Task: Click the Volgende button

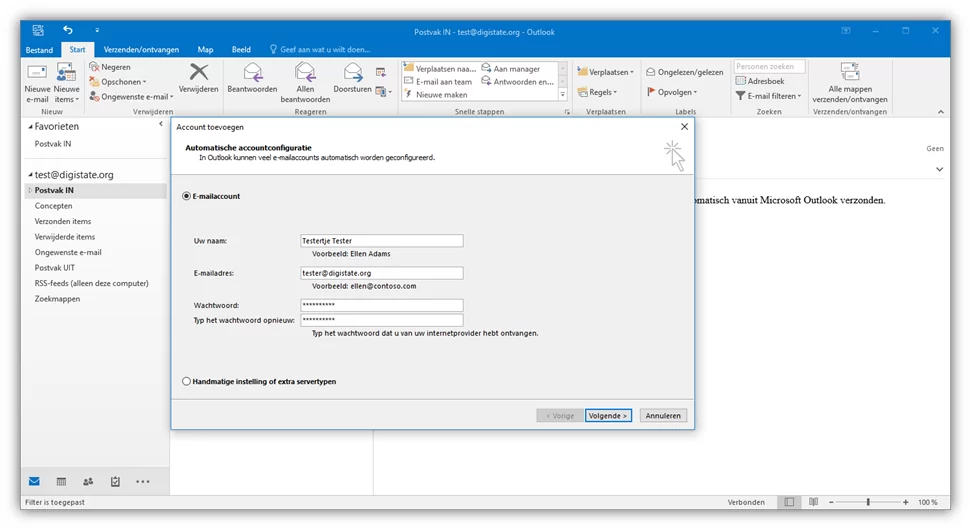Action: coord(608,415)
